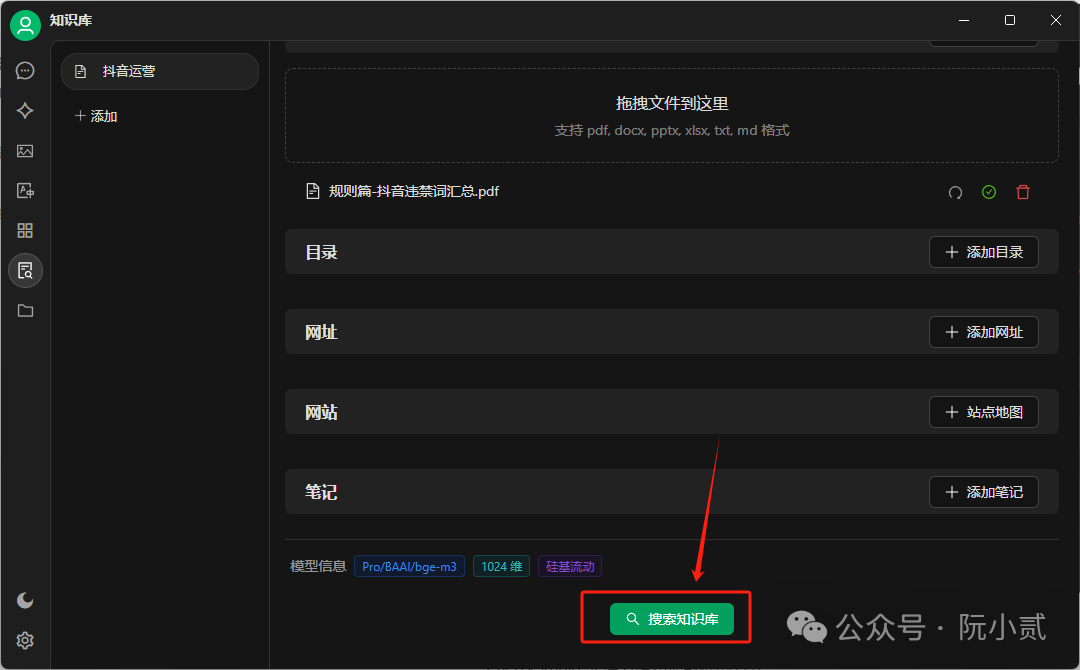The image size is (1080, 670).
Task: Click the 硅基流动 provider tag
Action: 570,567
